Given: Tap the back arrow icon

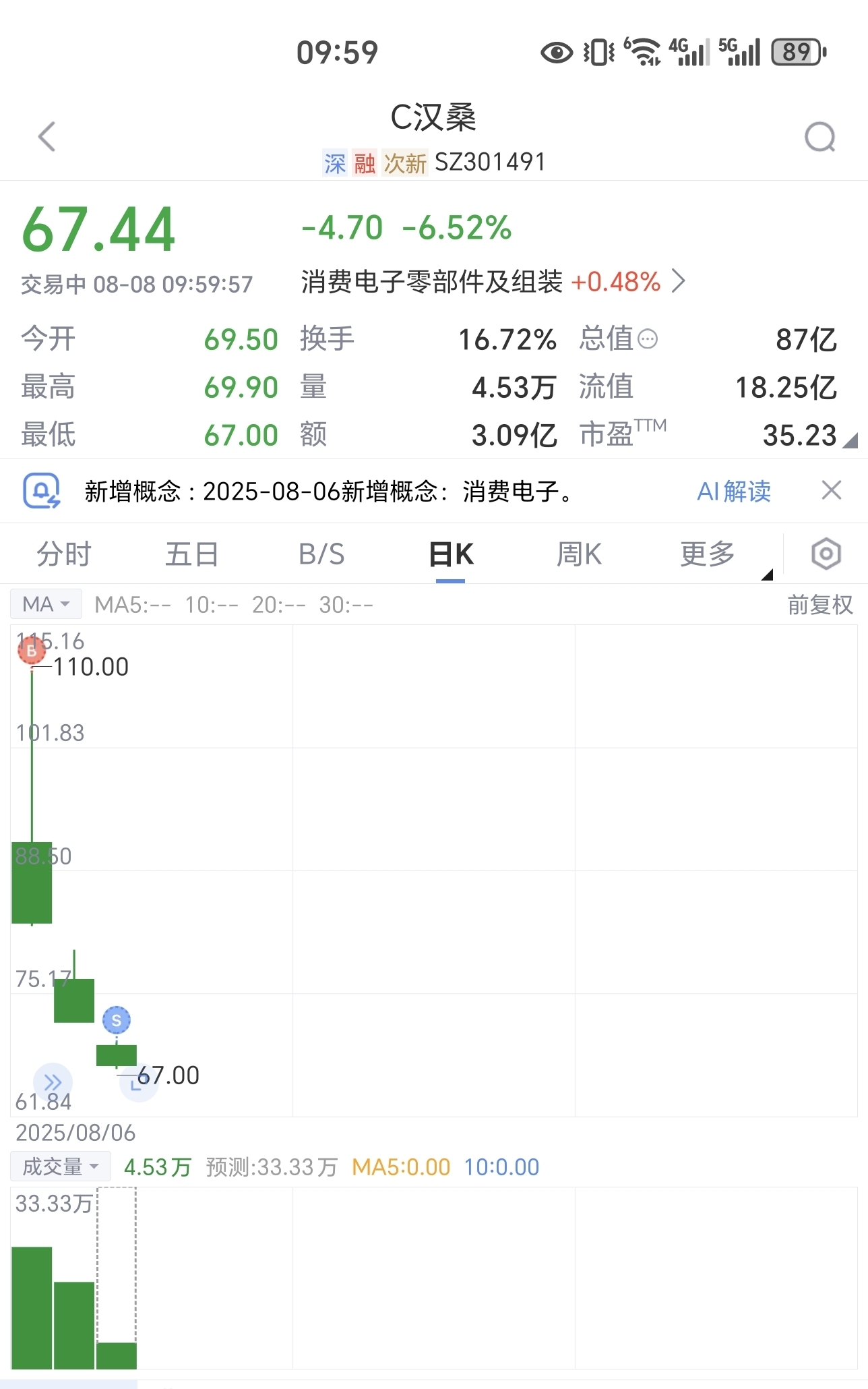Looking at the screenshot, I should click(x=46, y=137).
